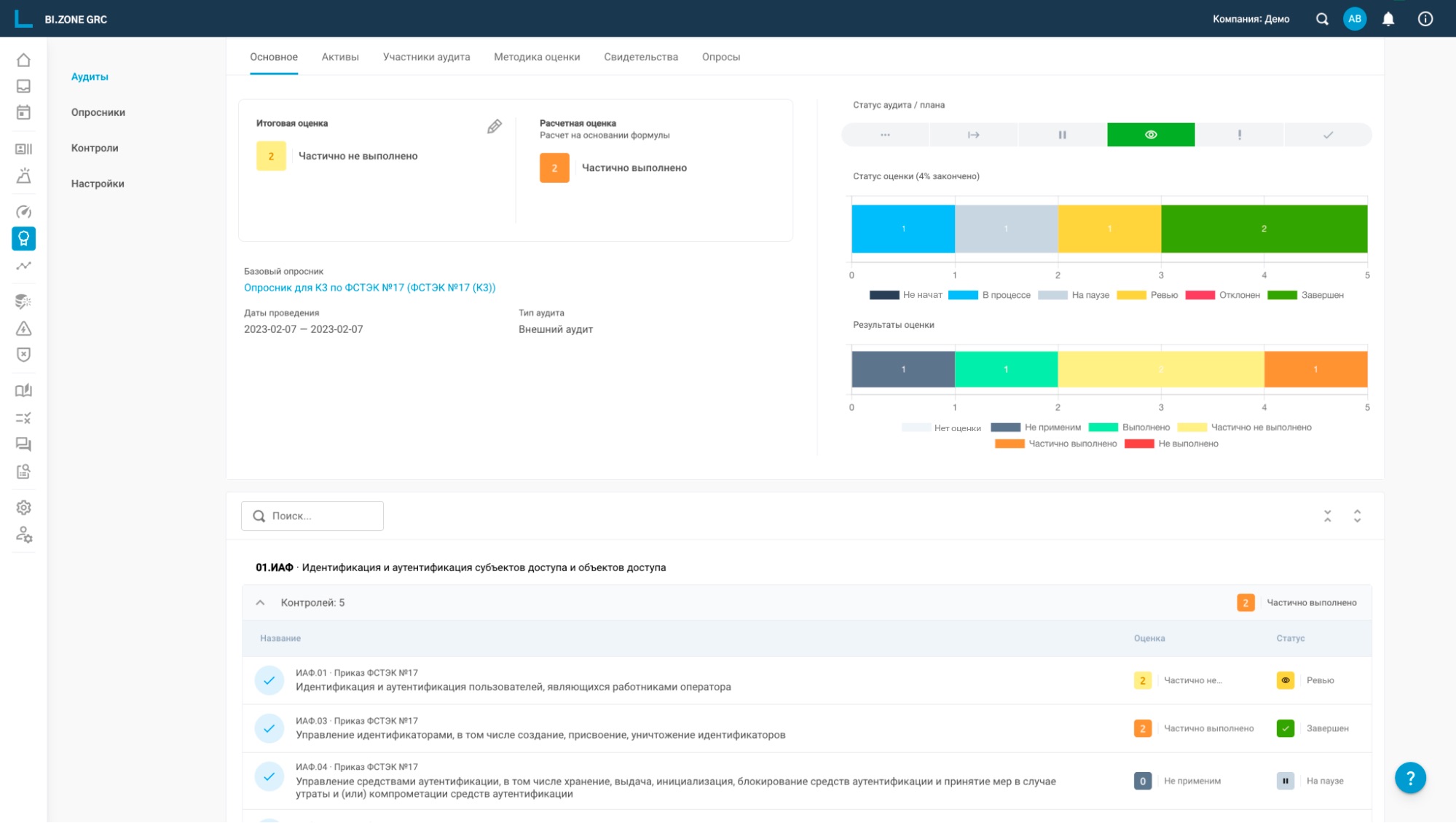
Task: Expand all groups with the outward arrows icon
Action: pyautogui.click(x=1357, y=516)
